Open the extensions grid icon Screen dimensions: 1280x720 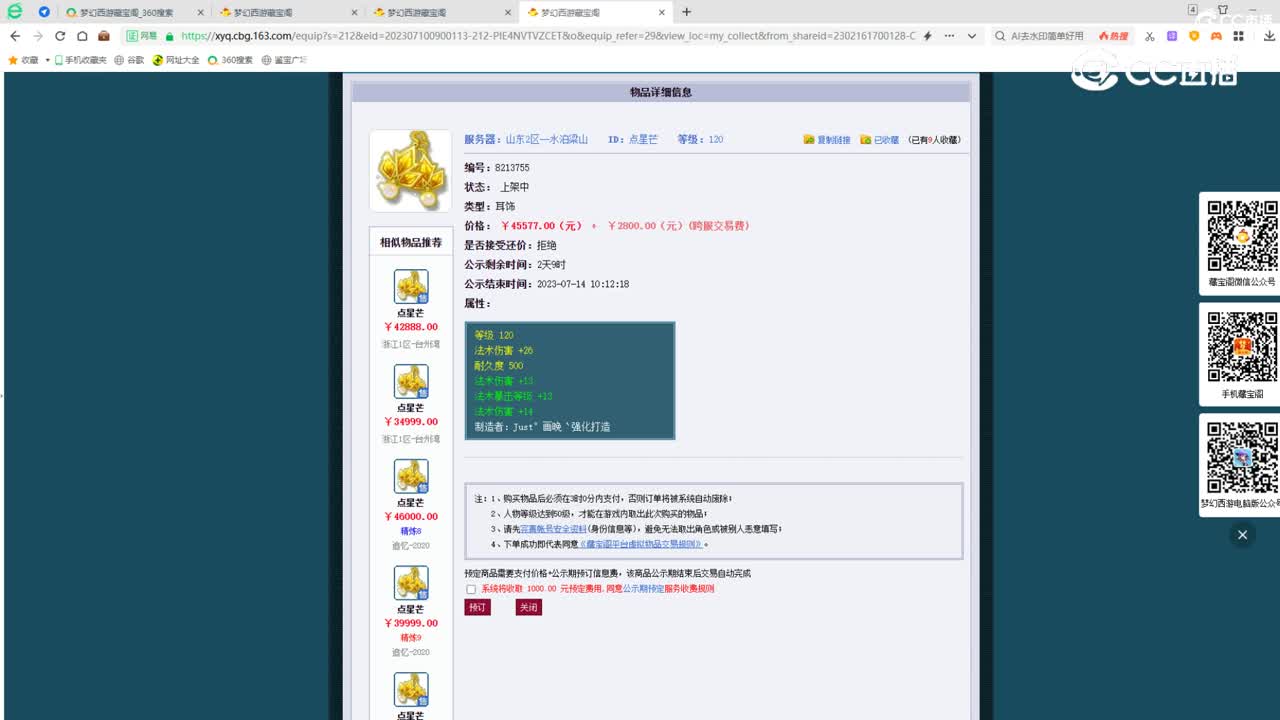click(1238, 36)
